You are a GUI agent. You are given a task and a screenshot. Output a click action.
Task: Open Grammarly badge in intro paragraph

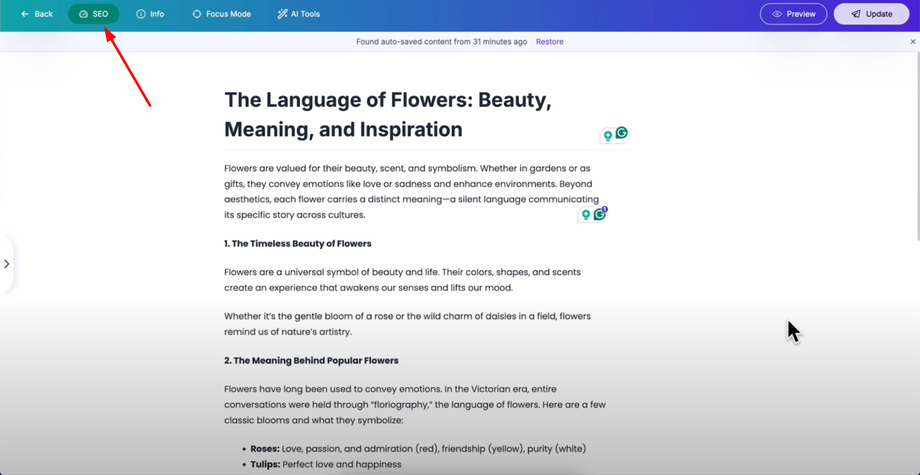[600, 214]
